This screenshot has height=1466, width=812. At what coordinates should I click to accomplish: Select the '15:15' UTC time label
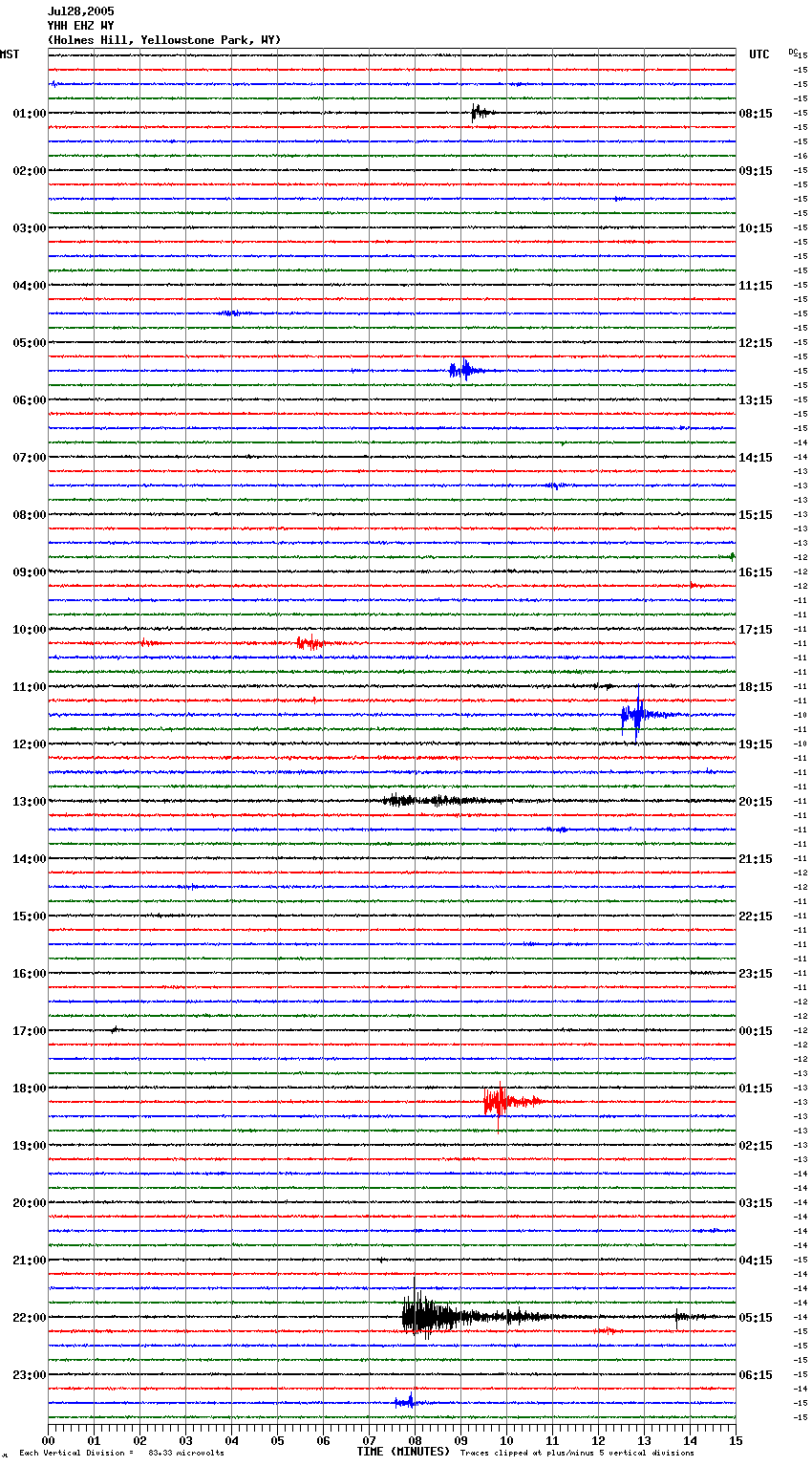point(756,515)
